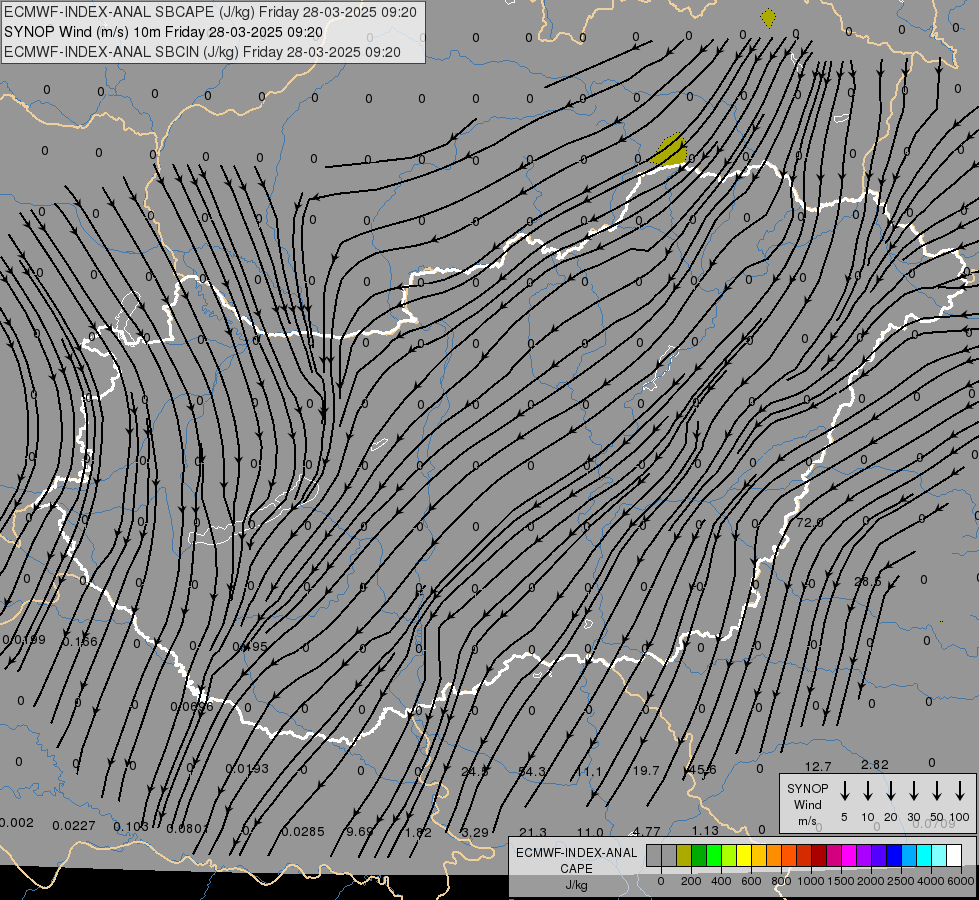979x900 pixels.
Task: Click the 'SYNOP' label in wind legend
Action: pyautogui.click(x=807, y=788)
